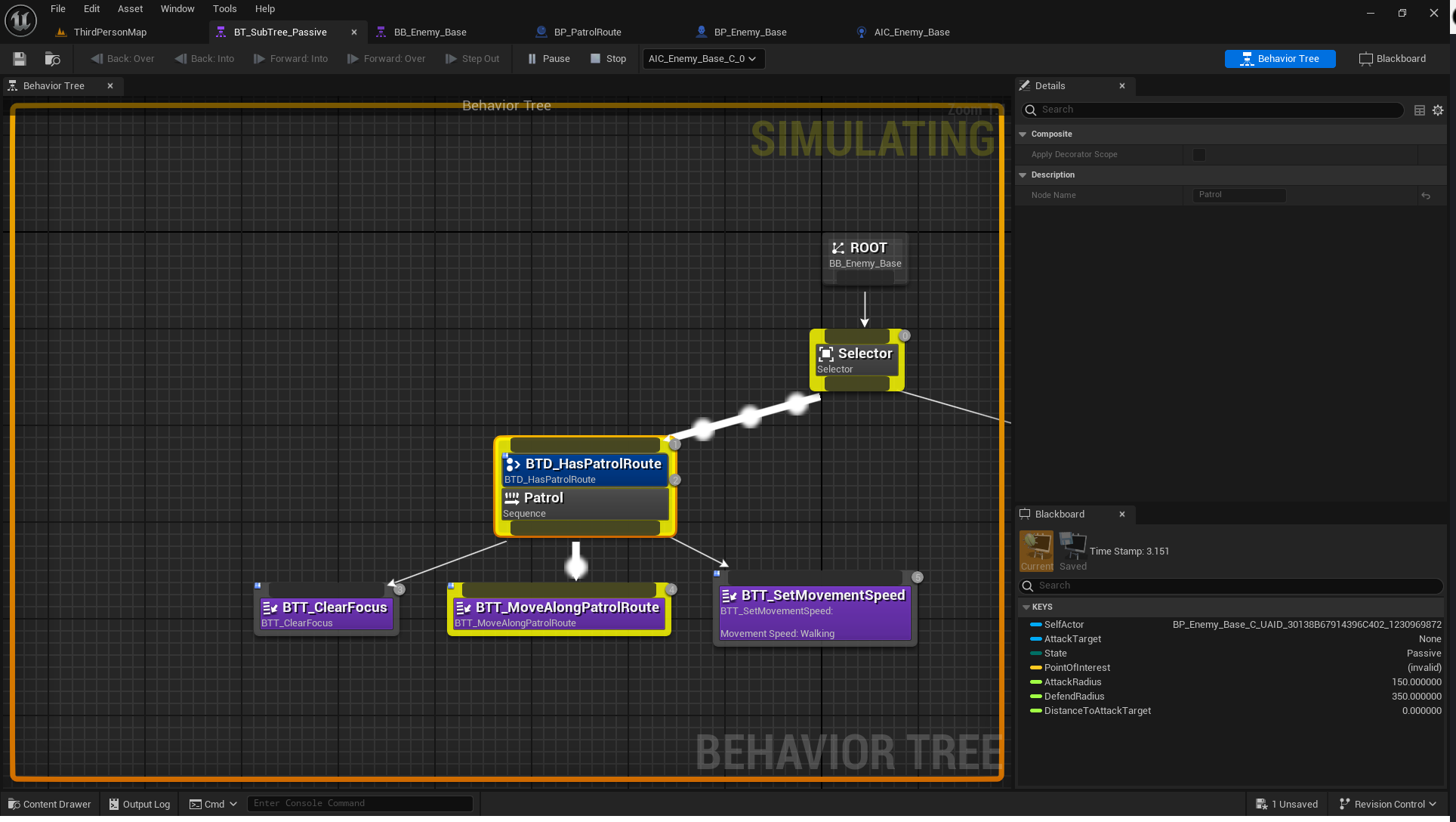Toggle Apply Decorator Scope checkbox
1456x822 pixels.
tap(1199, 155)
